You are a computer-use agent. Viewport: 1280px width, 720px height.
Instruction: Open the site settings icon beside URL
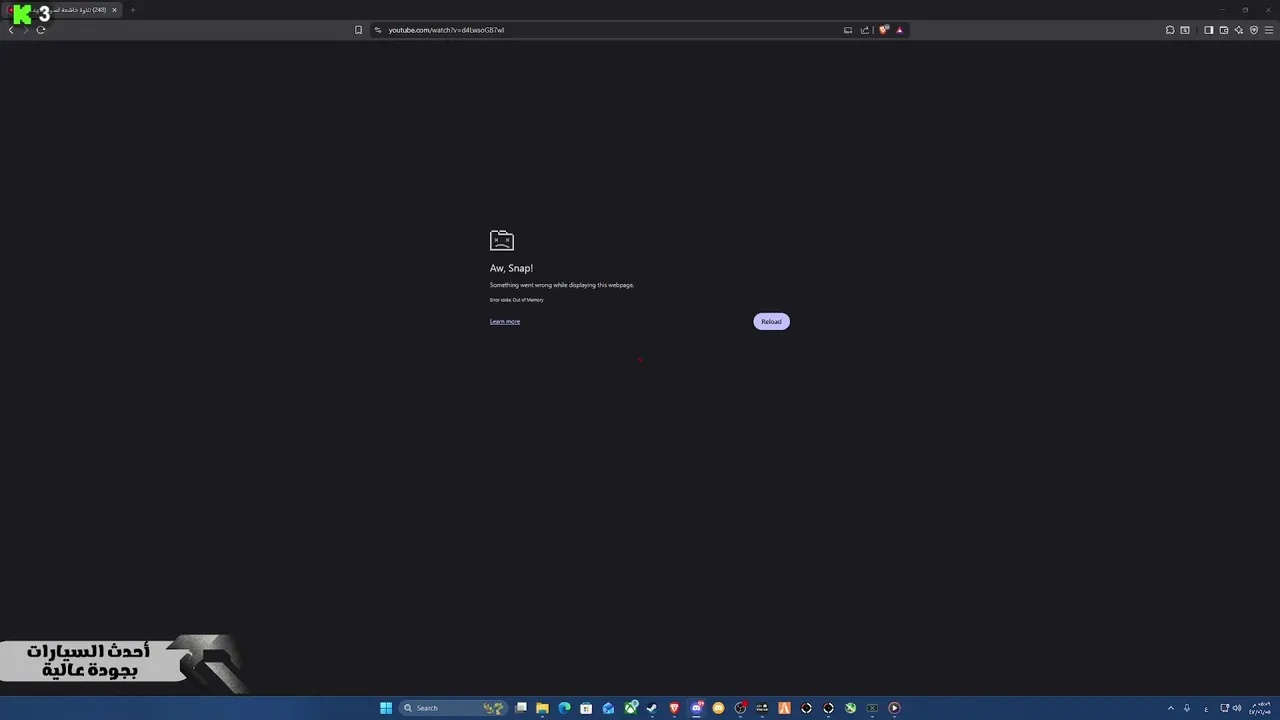coord(378,30)
